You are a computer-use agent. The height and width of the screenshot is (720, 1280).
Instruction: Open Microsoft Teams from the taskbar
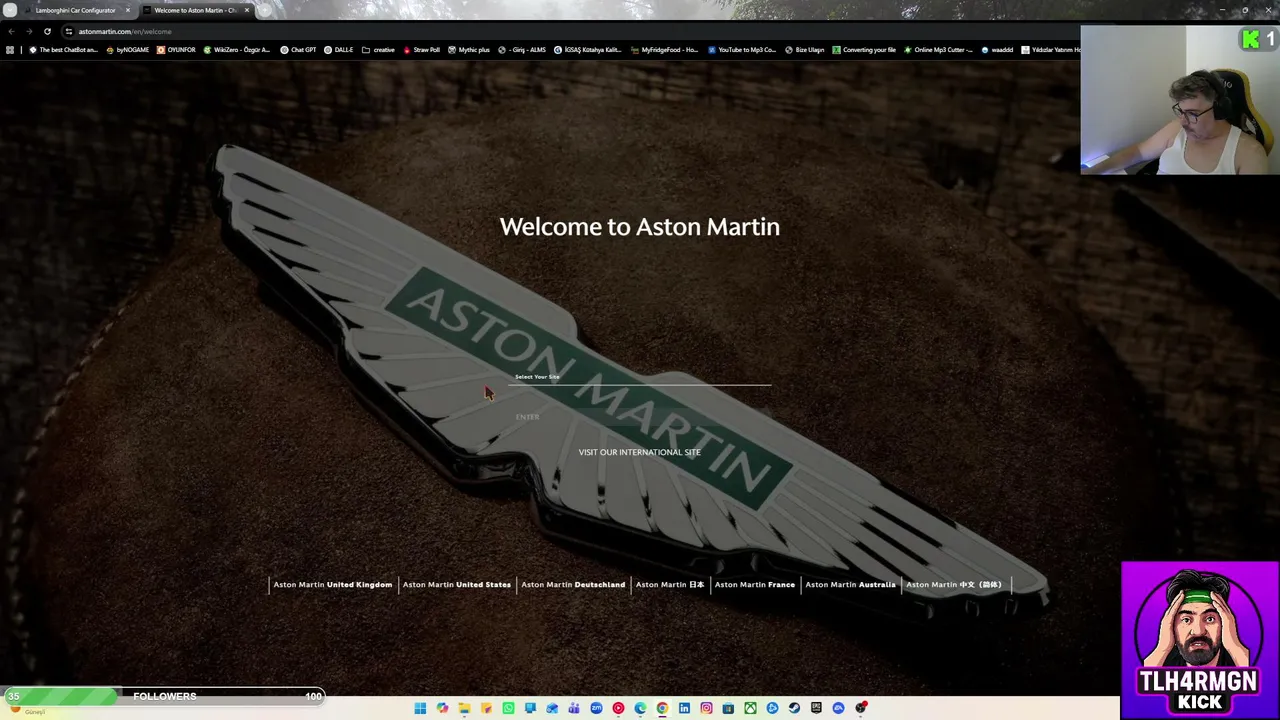pyautogui.click(x=574, y=708)
